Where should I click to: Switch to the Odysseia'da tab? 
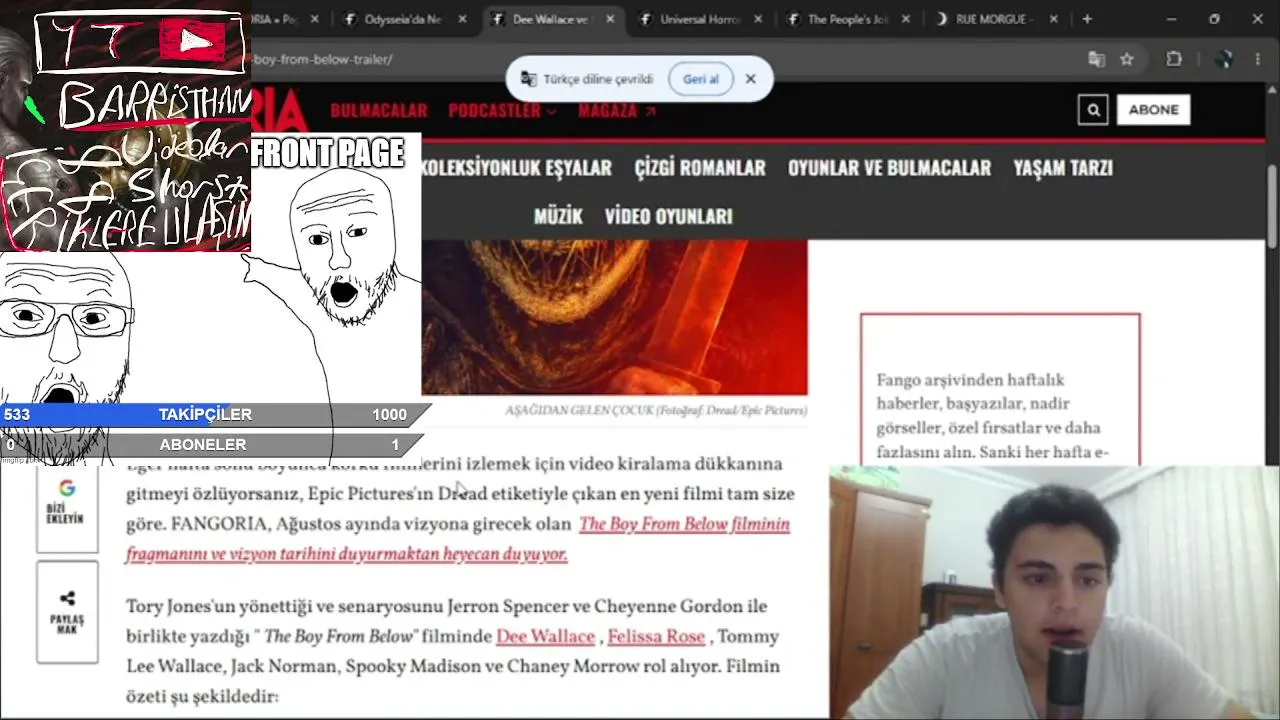pyautogui.click(x=404, y=19)
